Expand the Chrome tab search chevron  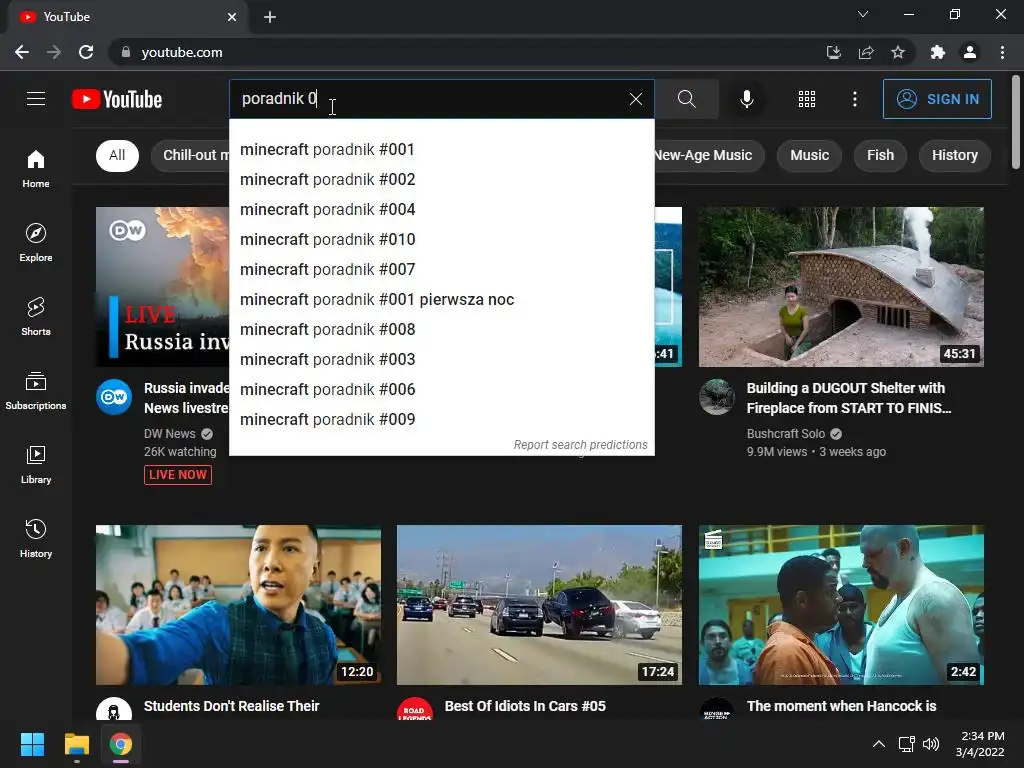[x=863, y=14]
